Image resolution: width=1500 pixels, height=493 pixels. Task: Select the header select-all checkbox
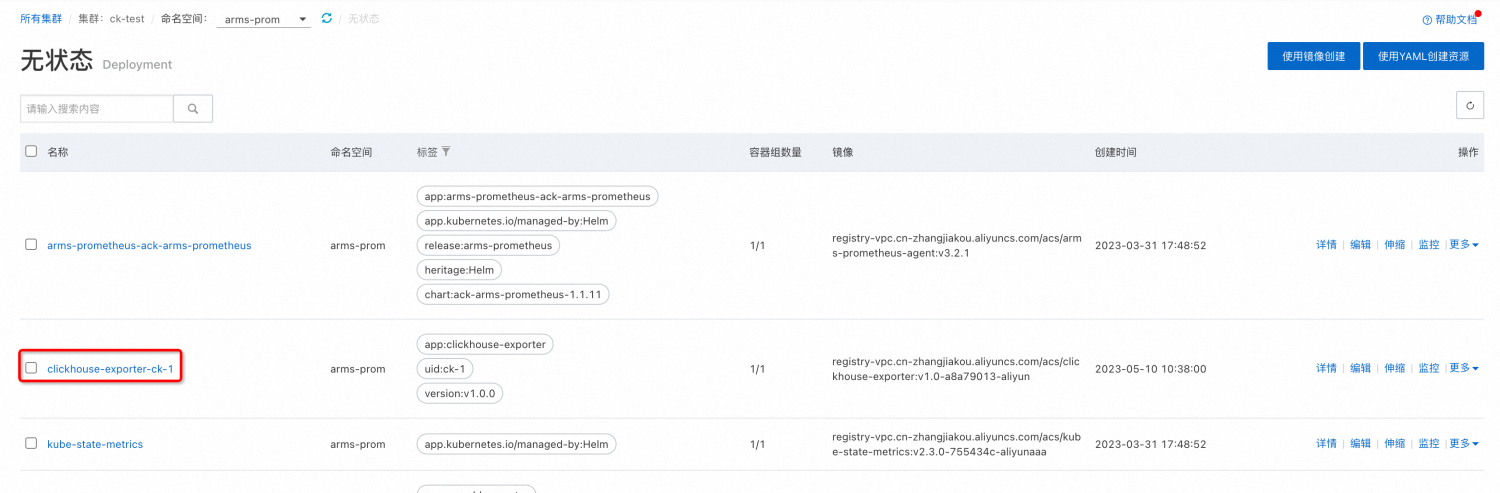pyautogui.click(x=31, y=151)
